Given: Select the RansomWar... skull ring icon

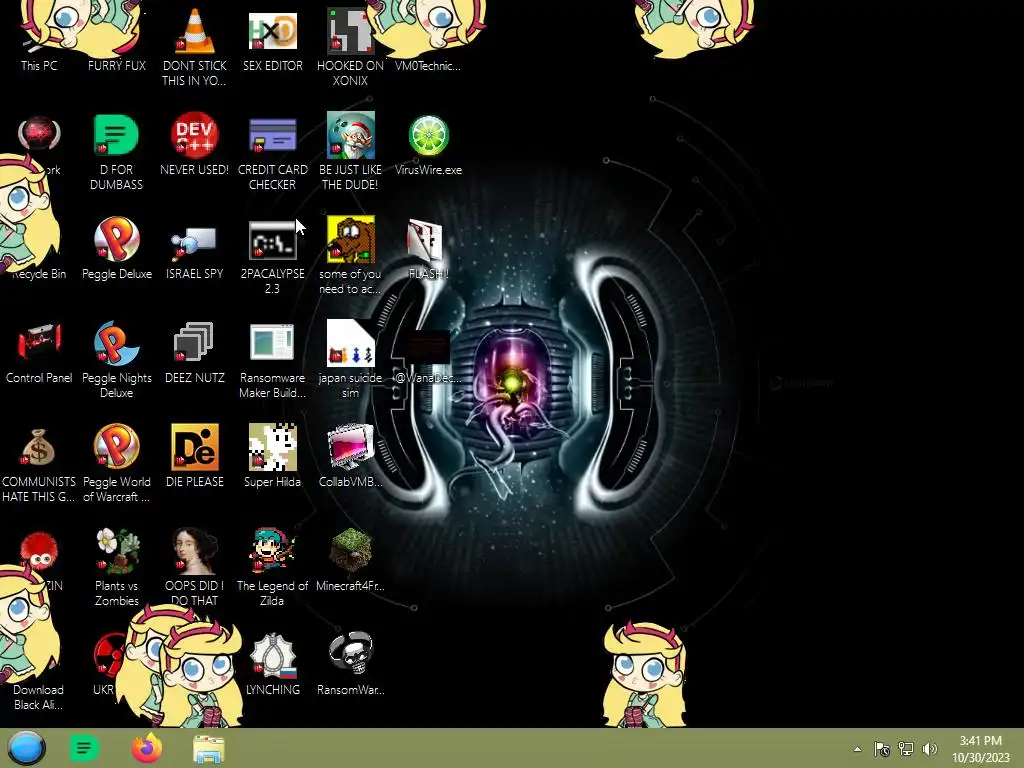Looking at the screenshot, I should (x=351, y=653).
